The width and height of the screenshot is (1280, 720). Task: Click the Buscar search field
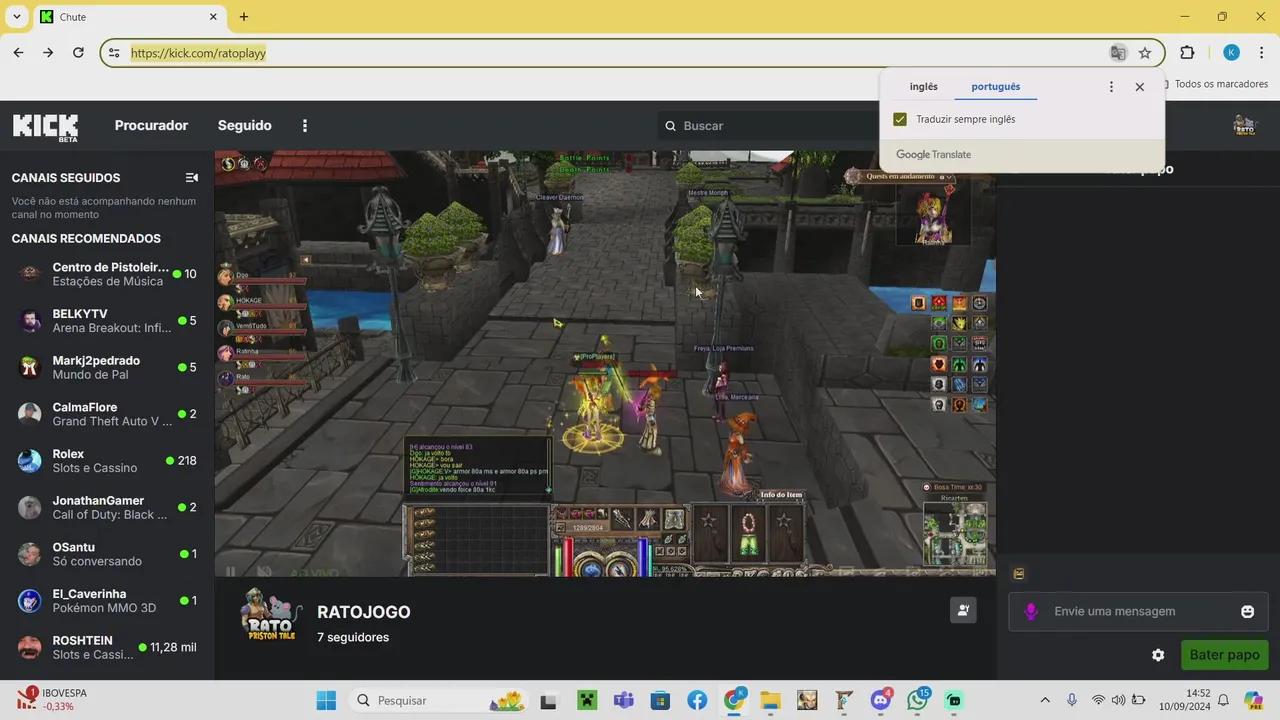tap(770, 126)
